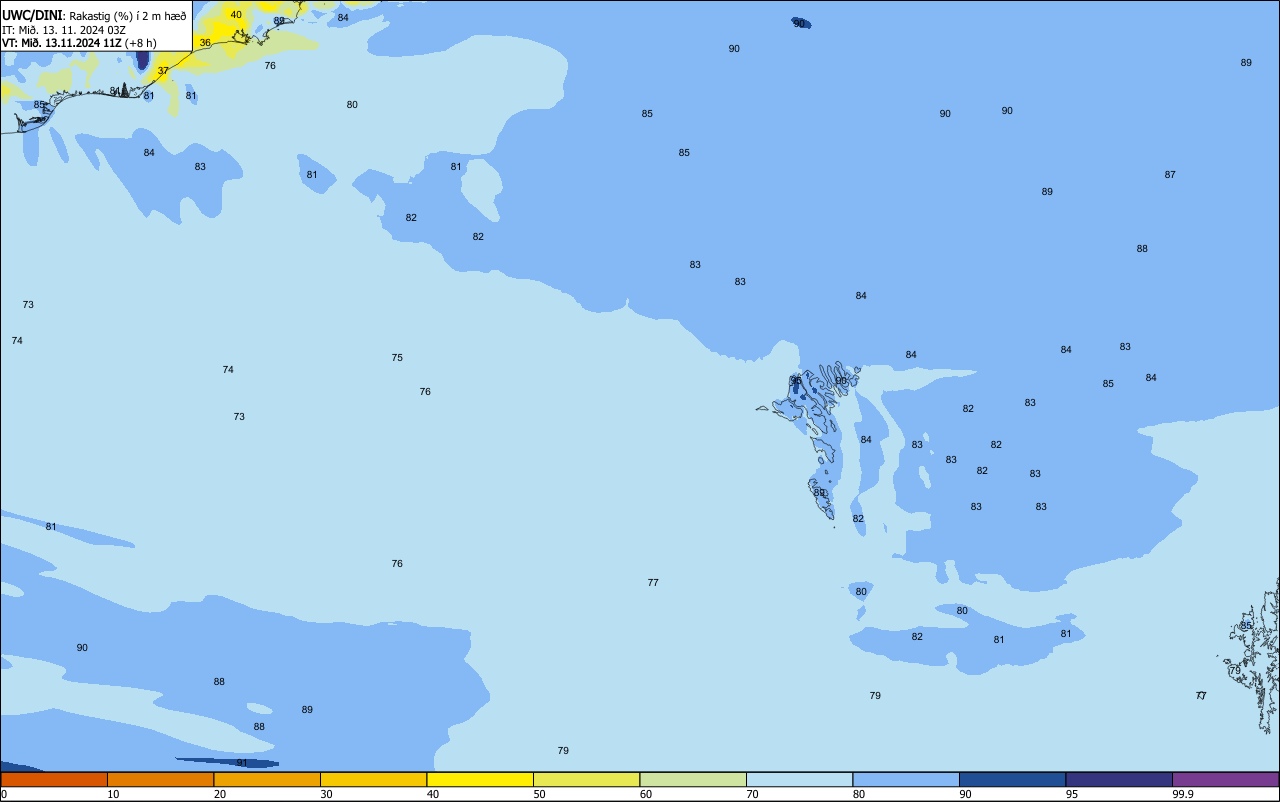Click the 95–99.9 navy legend swatch
Screen dimensions: 1280x802
(1119, 779)
